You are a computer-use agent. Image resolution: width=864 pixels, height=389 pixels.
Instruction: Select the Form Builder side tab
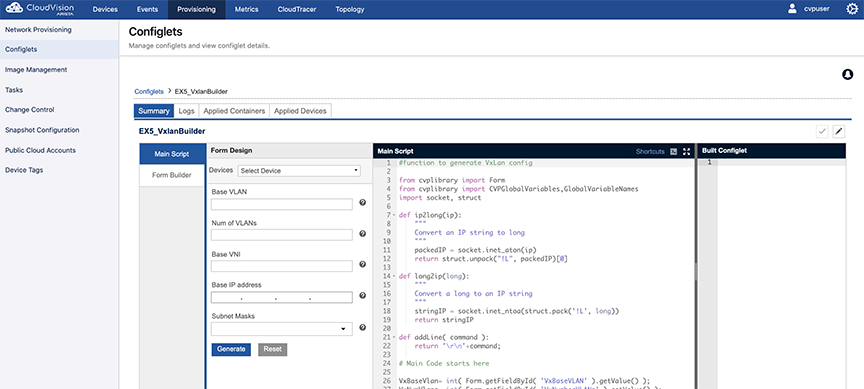tap(172, 175)
